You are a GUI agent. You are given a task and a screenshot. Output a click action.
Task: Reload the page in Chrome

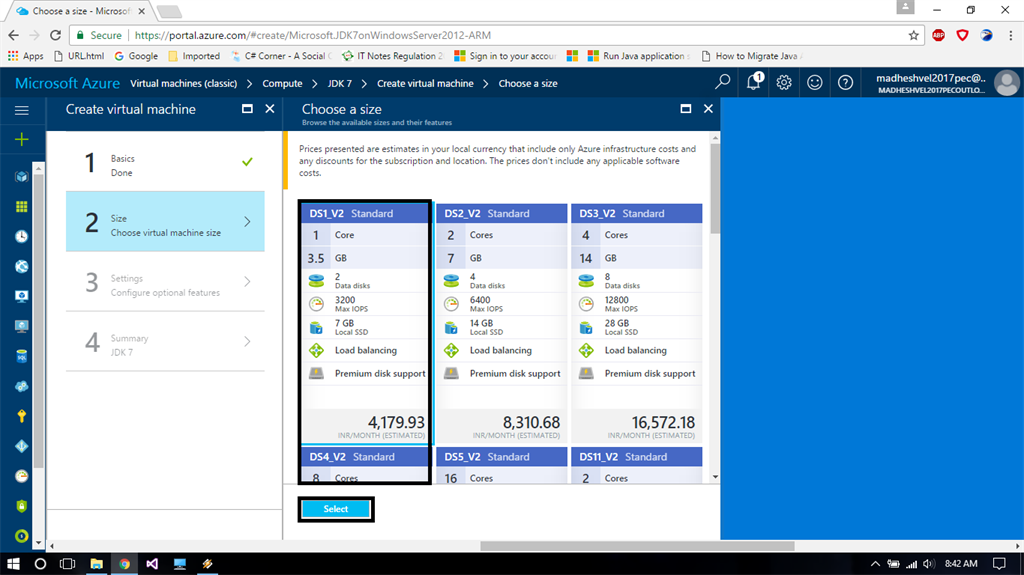[x=56, y=35]
